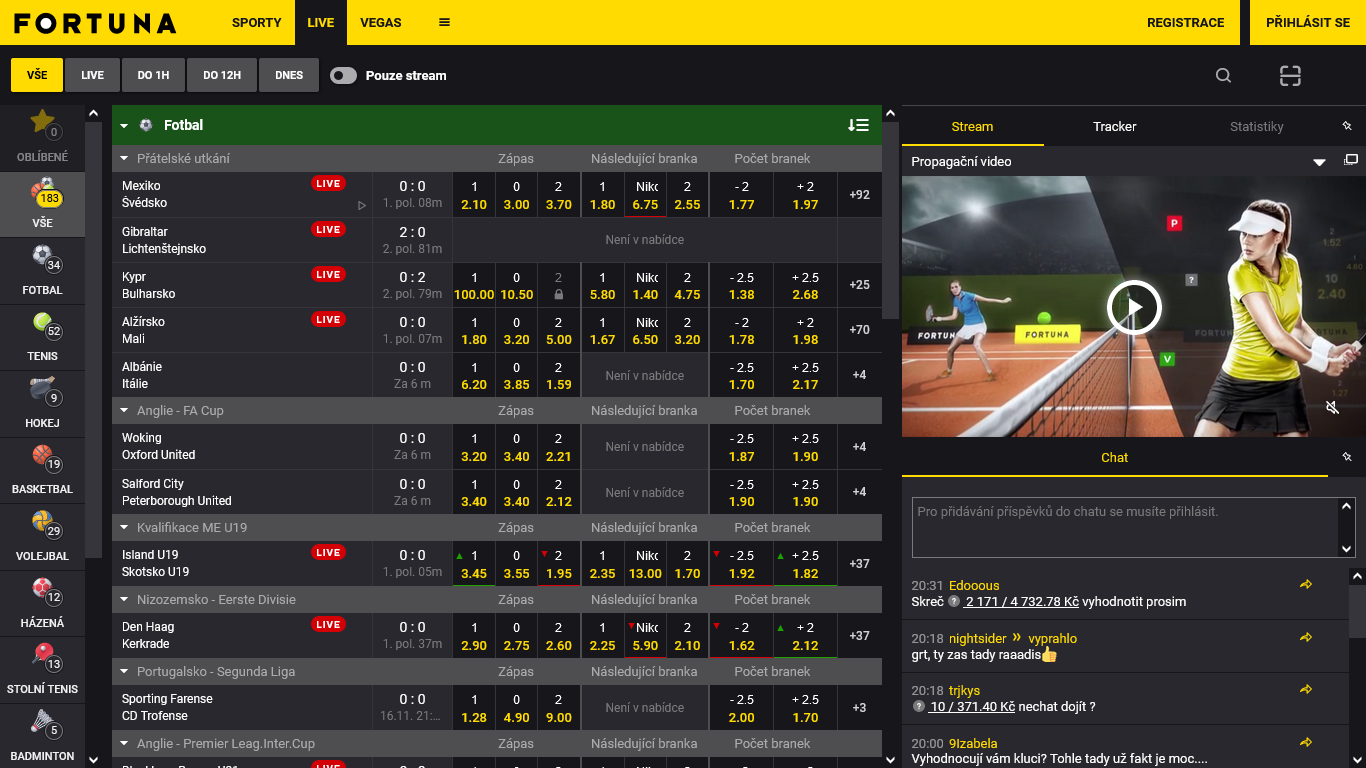Select Volejbal sport in the sidebar
This screenshot has height=768, width=1366.
[x=42, y=536]
